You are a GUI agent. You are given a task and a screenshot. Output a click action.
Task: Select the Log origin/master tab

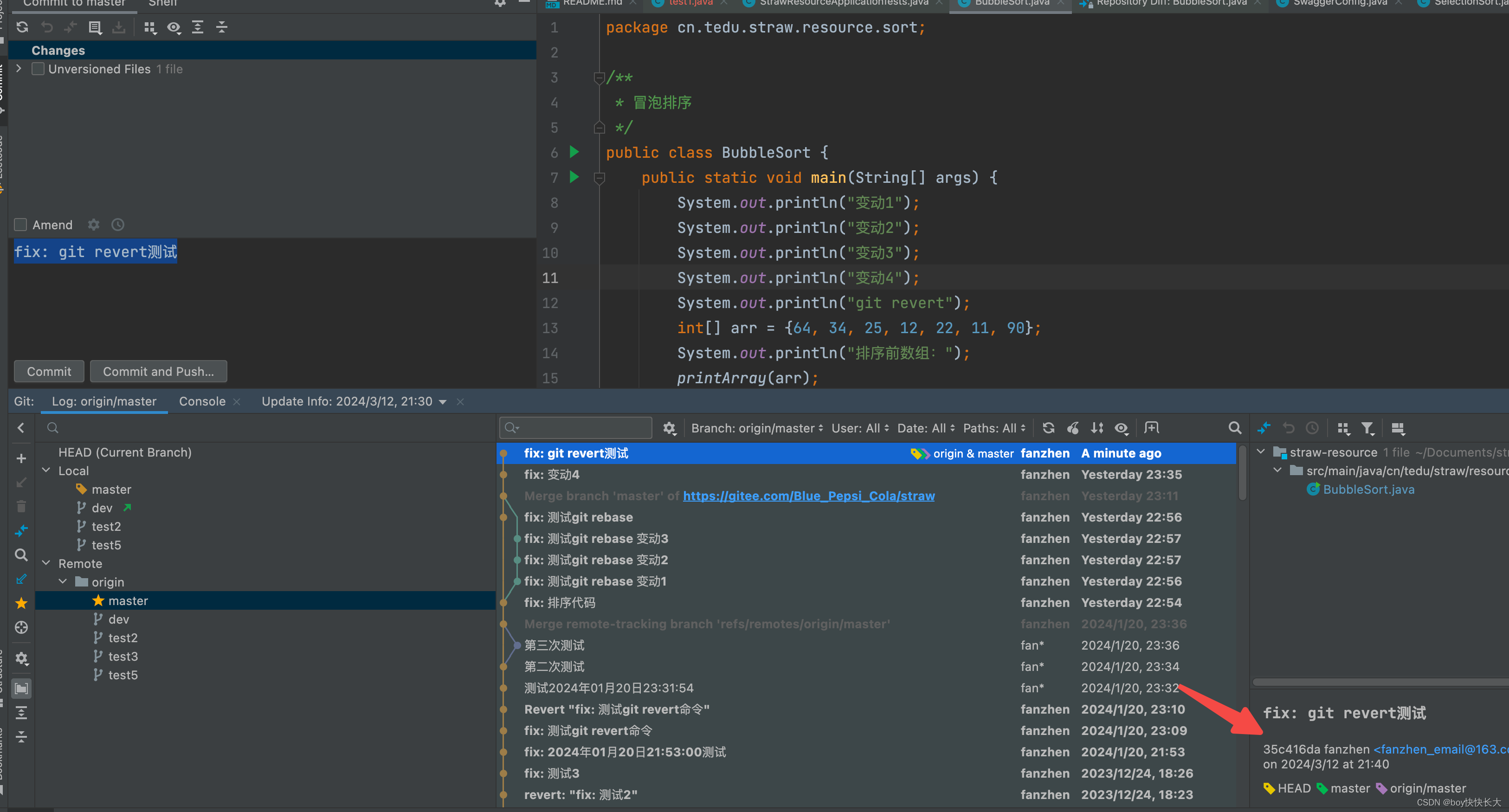point(103,401)
